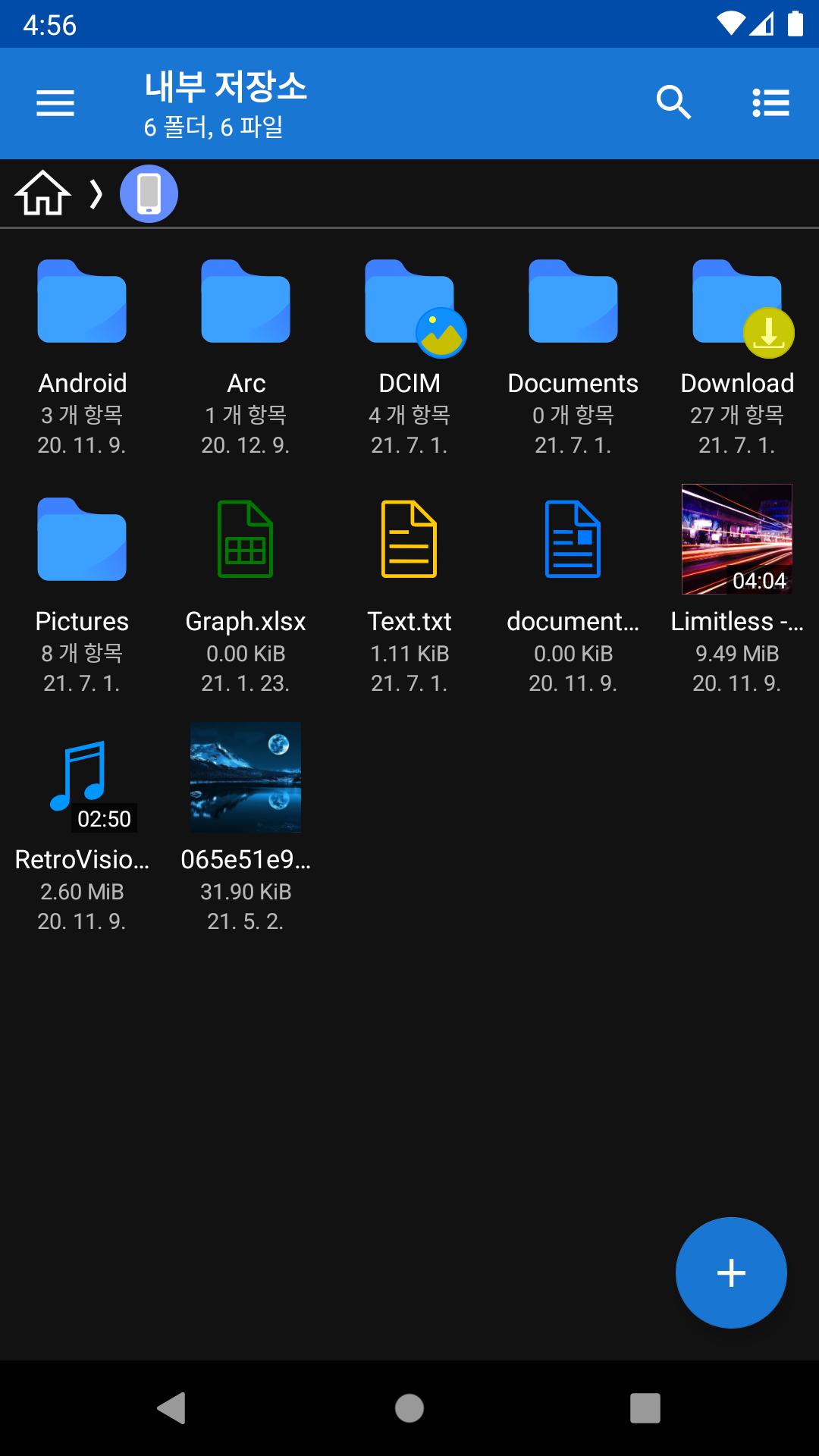Viewport: 819px width, 1456px height.
Task: Open the blue document file icon
Action: tap(573, 539)
